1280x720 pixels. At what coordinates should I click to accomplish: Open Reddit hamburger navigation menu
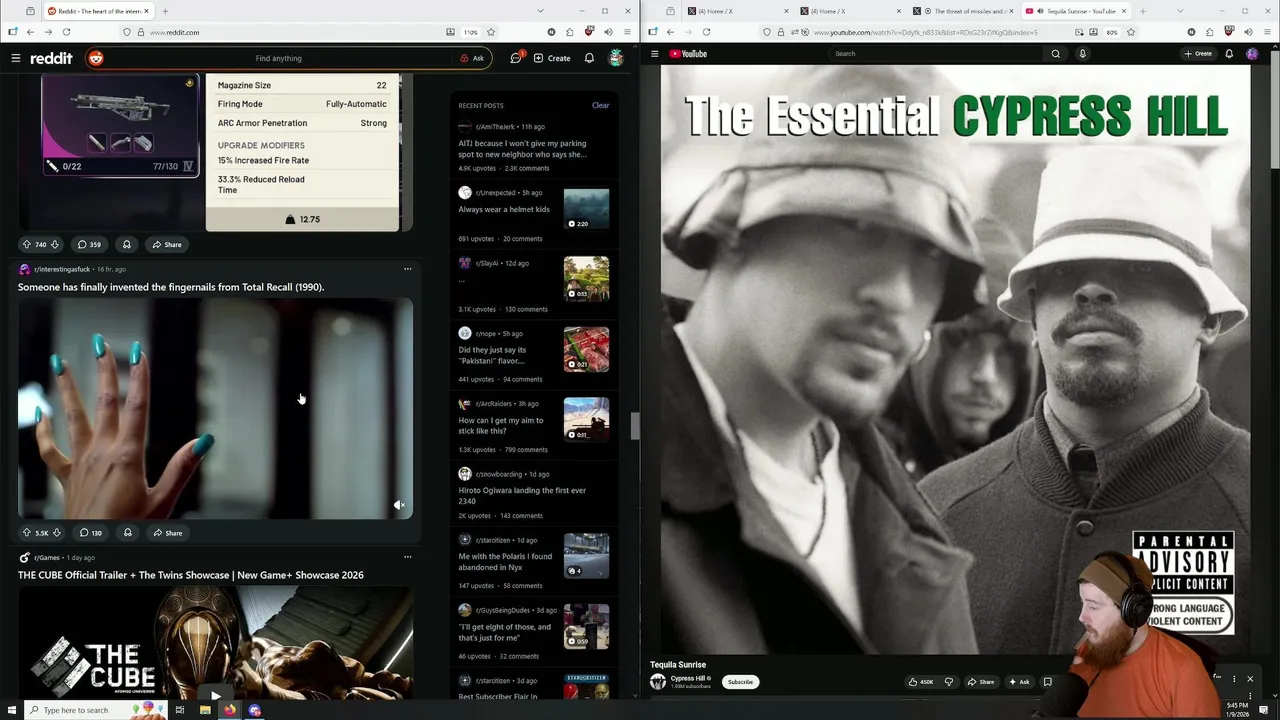point(16,58)
